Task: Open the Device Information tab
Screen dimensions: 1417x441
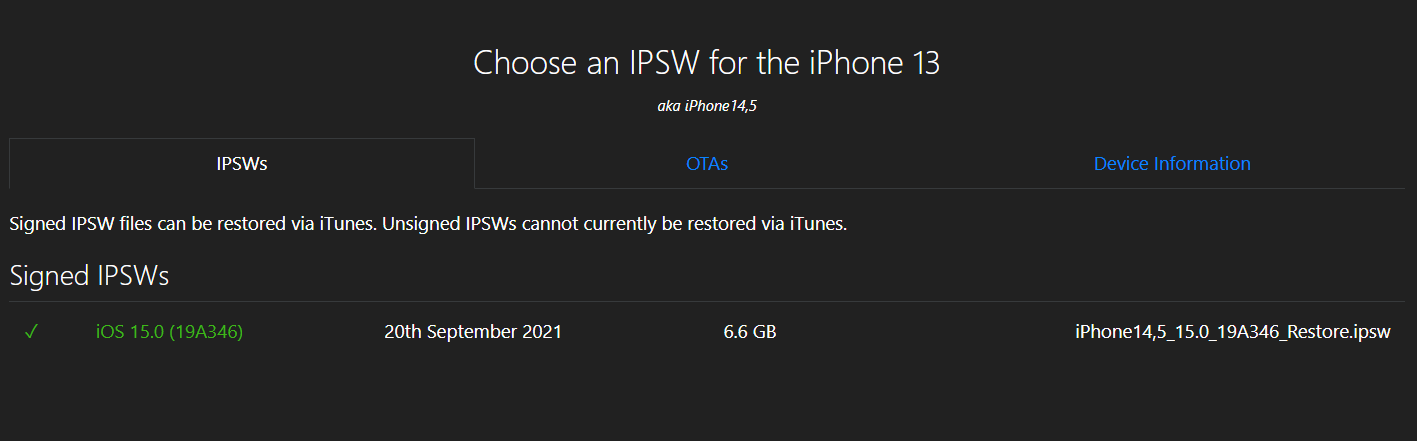Action: click(1172, 163)
